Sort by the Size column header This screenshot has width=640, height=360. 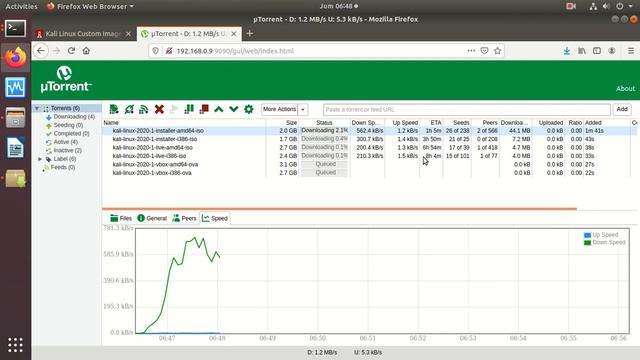point(282,122)
